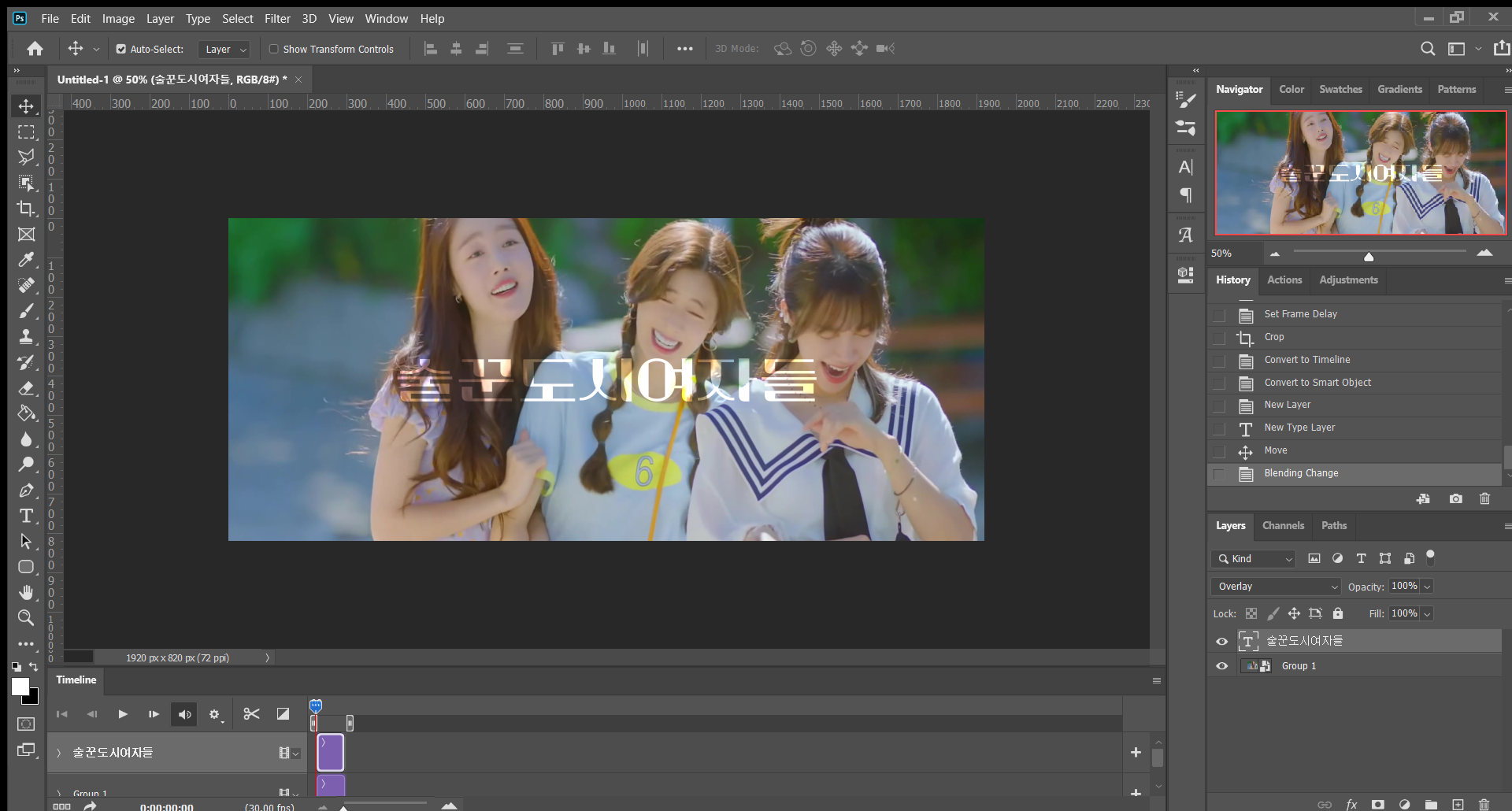Click the Navigator preview thumbnail

pos(1360,173)
